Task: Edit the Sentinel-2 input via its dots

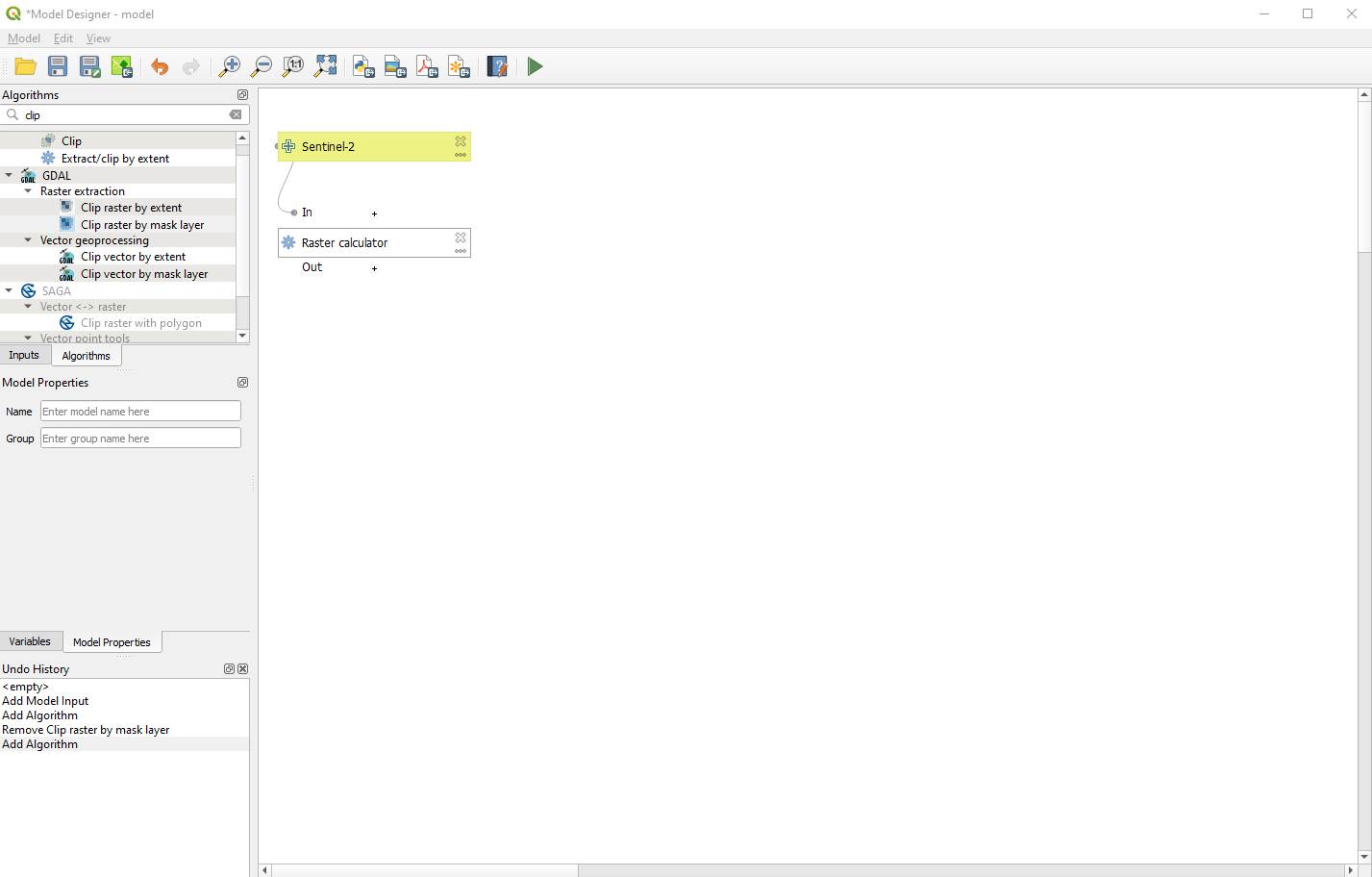Action: [x=461, y=155]
